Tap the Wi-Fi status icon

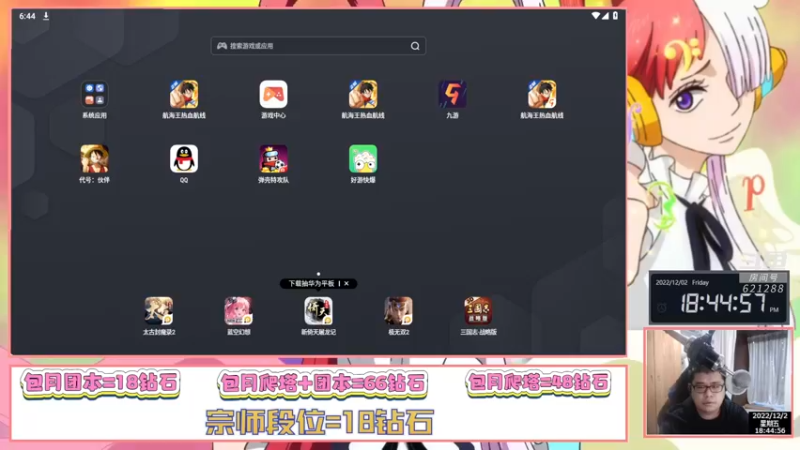pos(595,16)
